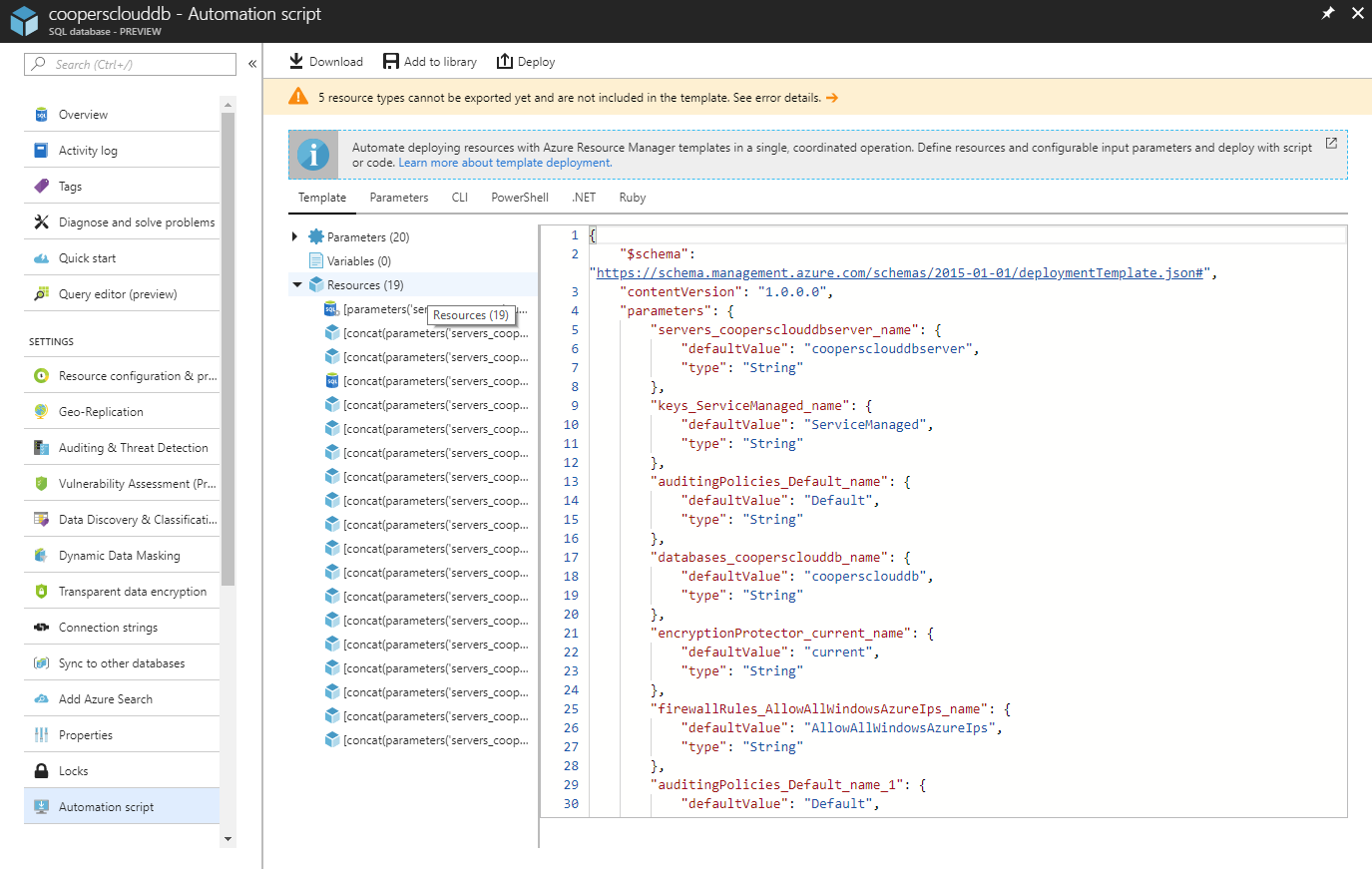Viewport: 1372px width, 869px height.
Task: Click line number 1 in the editor
Action: coord(575,234)
